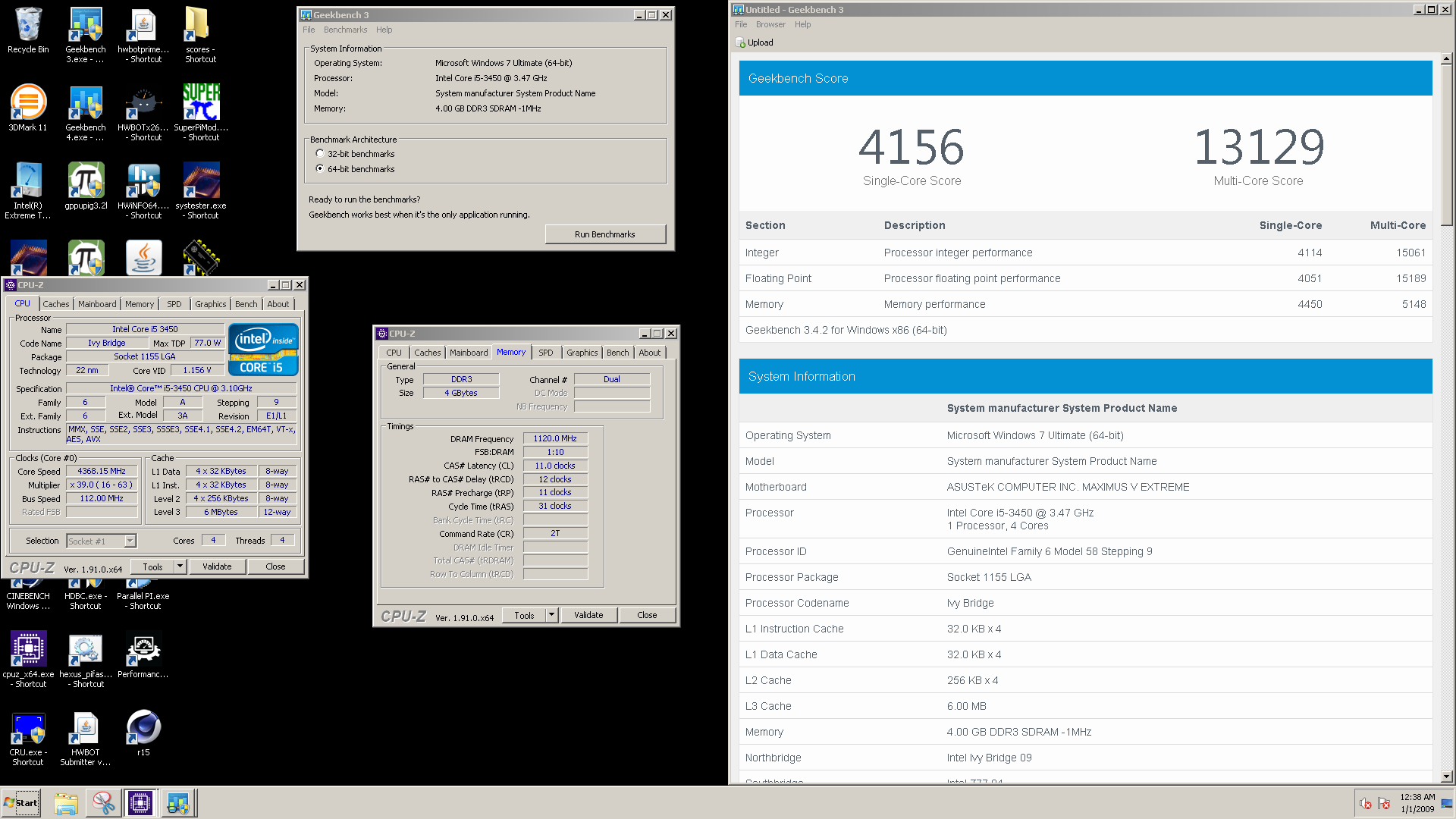This screenshot has height=819, width=1456.
Task: Open the hwbotprime shortcut icon
Action: 143,34
